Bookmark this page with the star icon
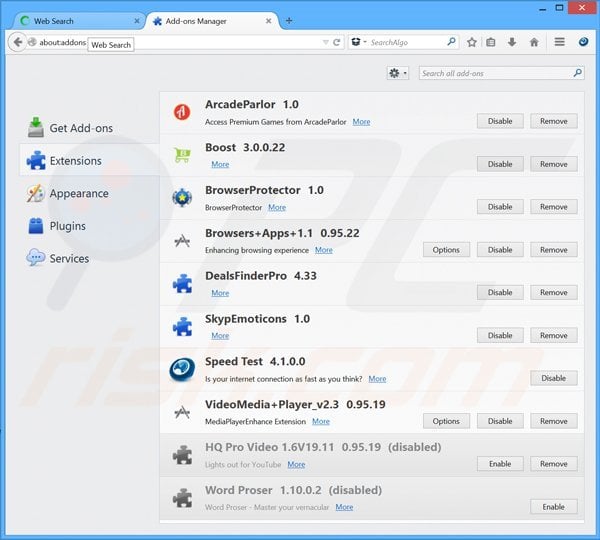This screenshot has height=540, width=600. click(x=471, y=42)
